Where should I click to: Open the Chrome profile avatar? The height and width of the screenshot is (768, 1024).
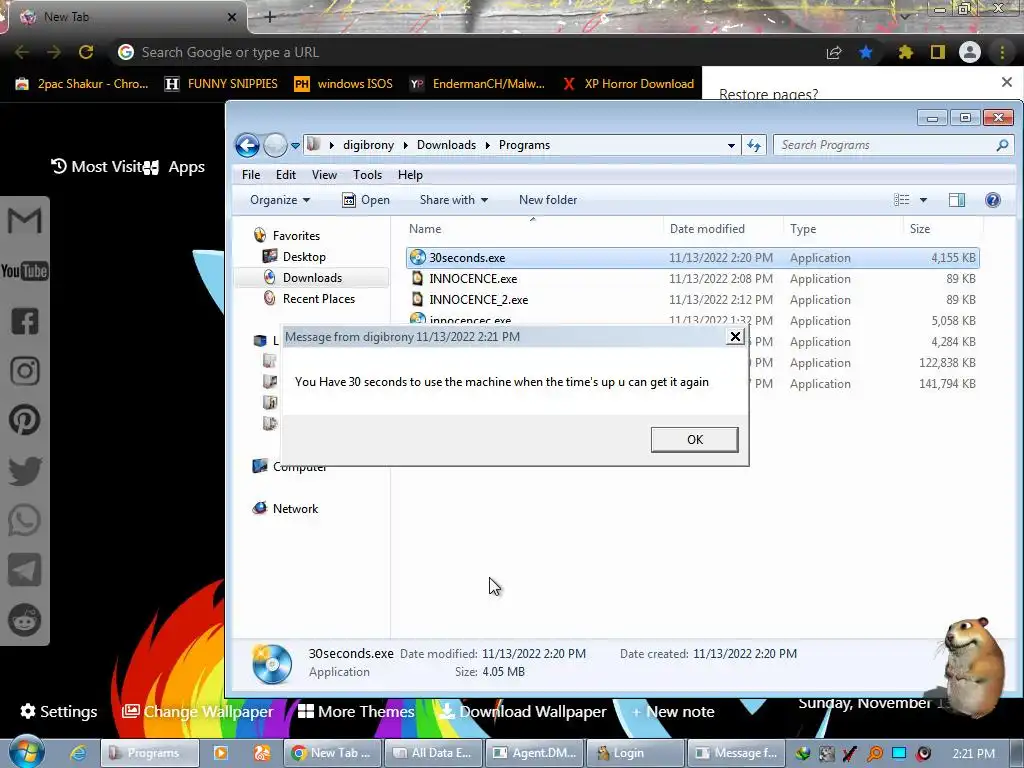coord(970,52)
